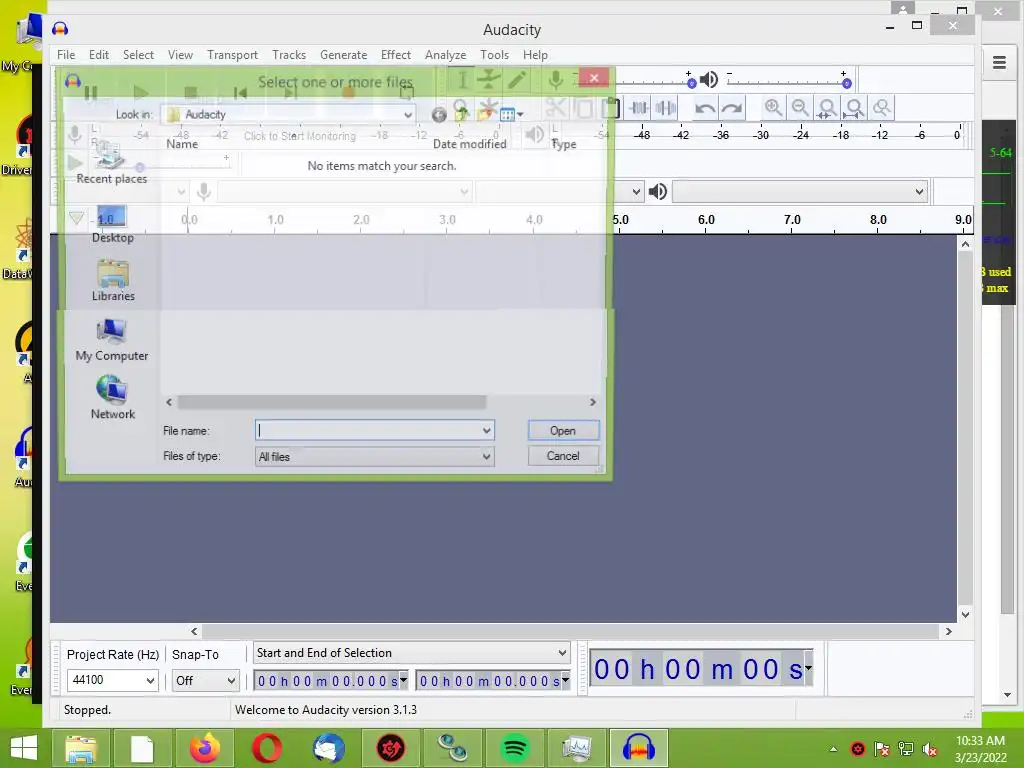This screenshot has height=768, width=1024.
Task: Open the Tracks menu
Action: click(289, 55)
